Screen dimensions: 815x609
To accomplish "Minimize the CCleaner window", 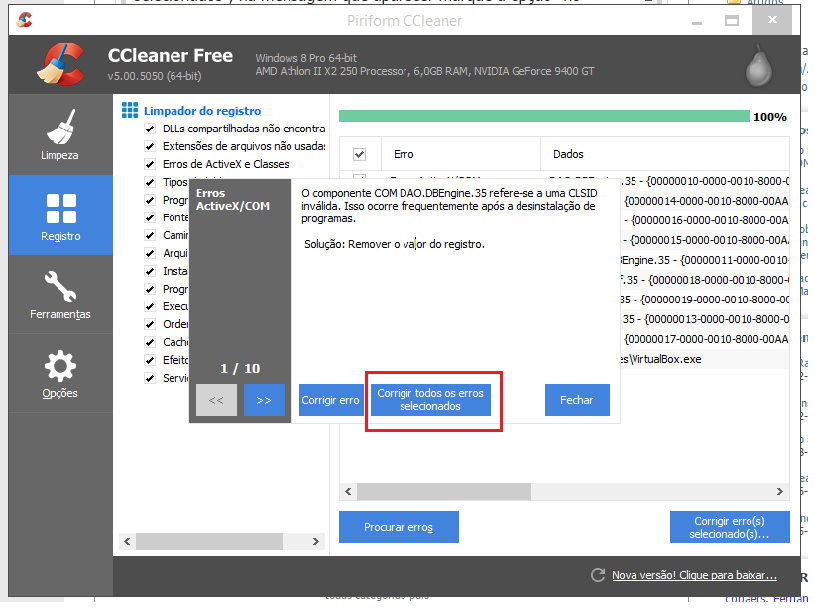I will [x=697, y=21].
